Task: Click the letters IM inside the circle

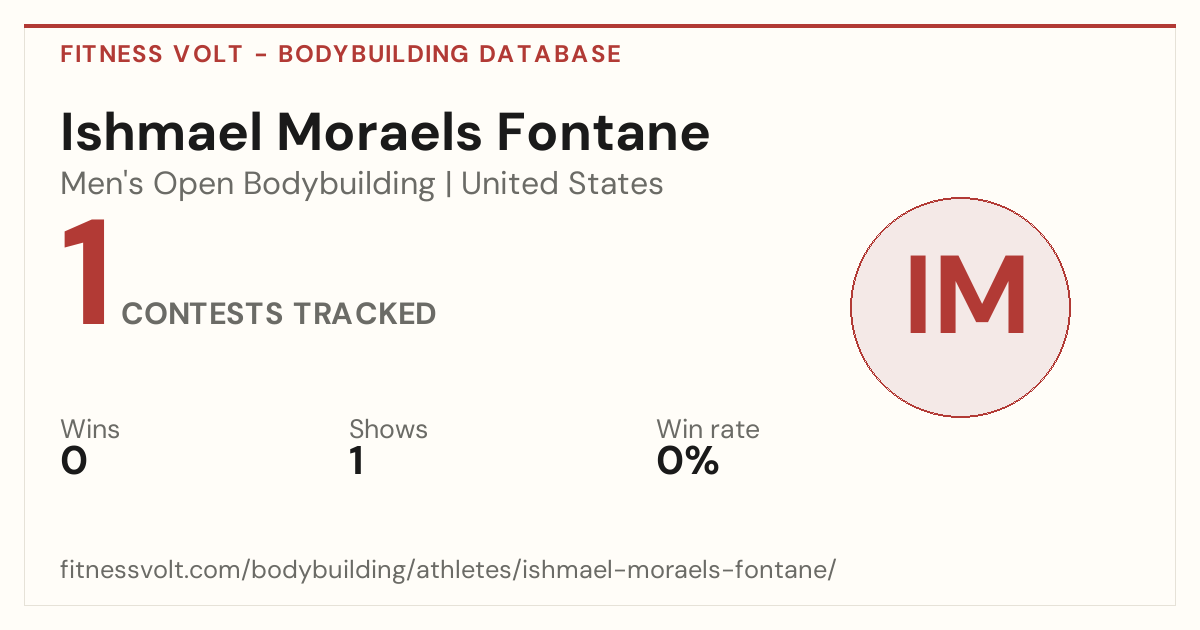Action: pyautogui.click(x=966, y=296)
